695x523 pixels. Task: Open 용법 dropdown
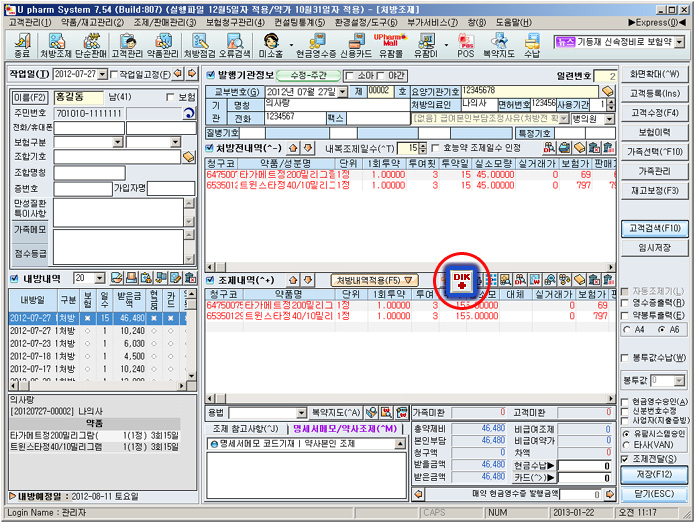click(301, 413)
